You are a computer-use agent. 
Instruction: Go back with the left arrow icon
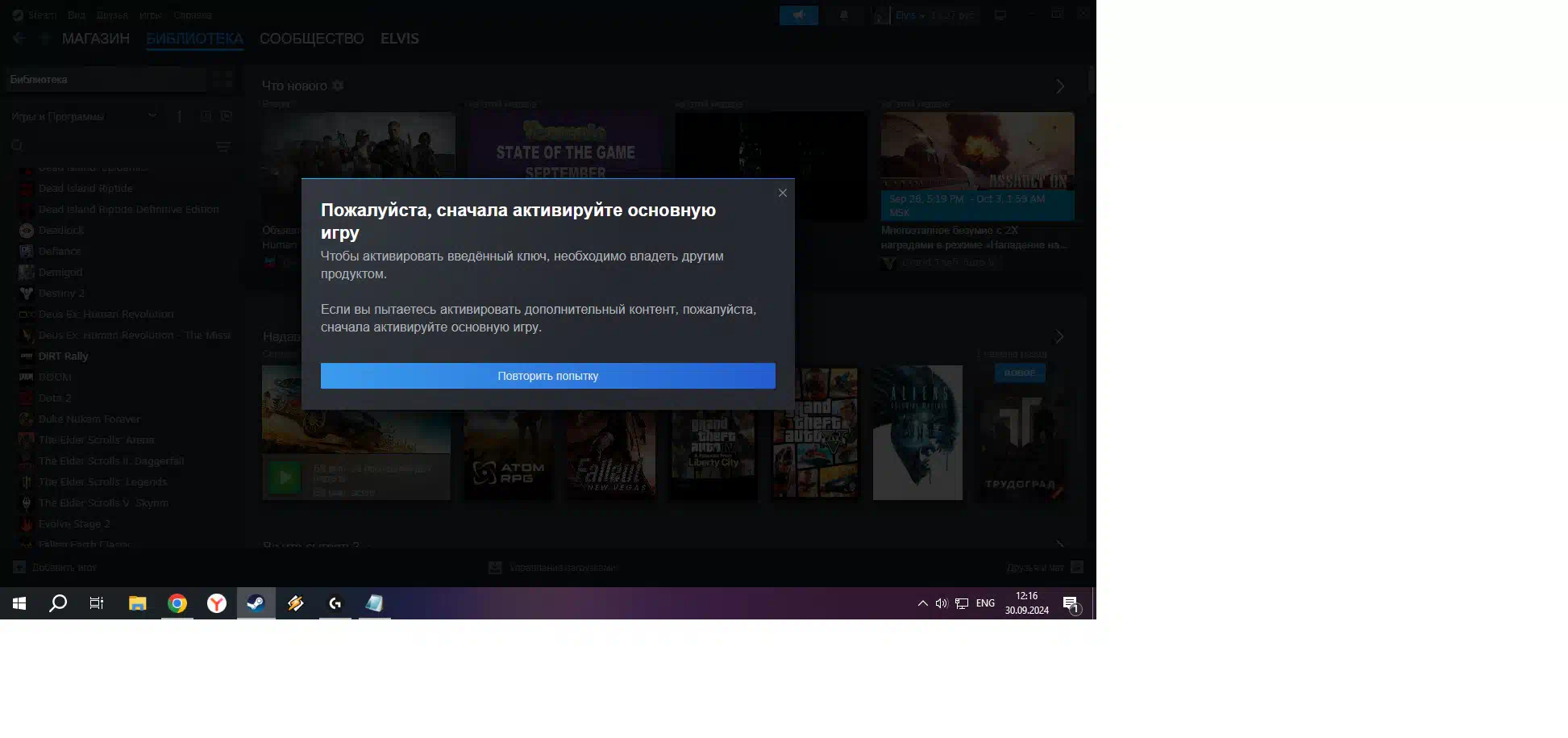click(x=19, y=38)
